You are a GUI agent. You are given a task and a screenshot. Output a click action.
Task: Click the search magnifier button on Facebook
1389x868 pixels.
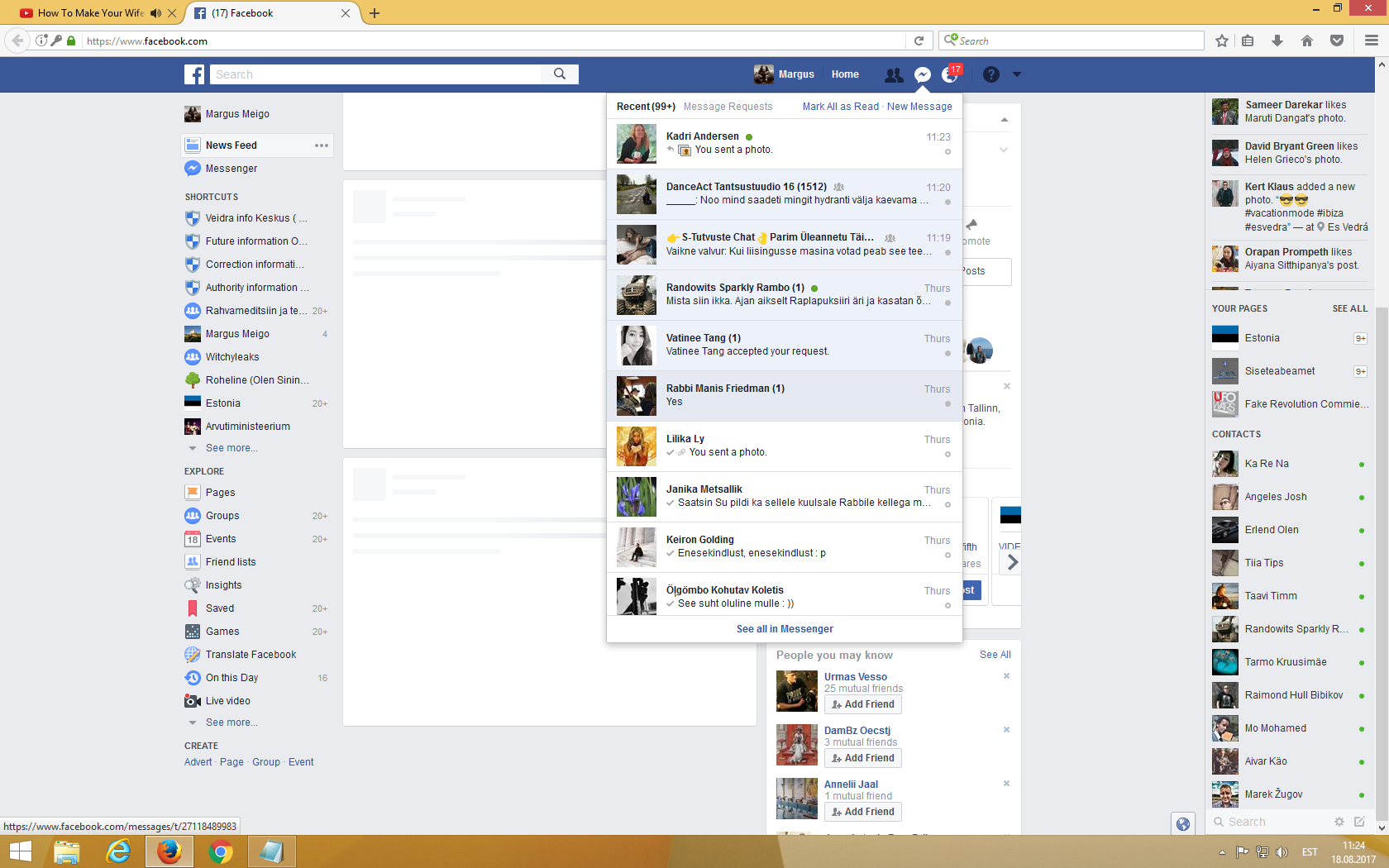point(560,74)
